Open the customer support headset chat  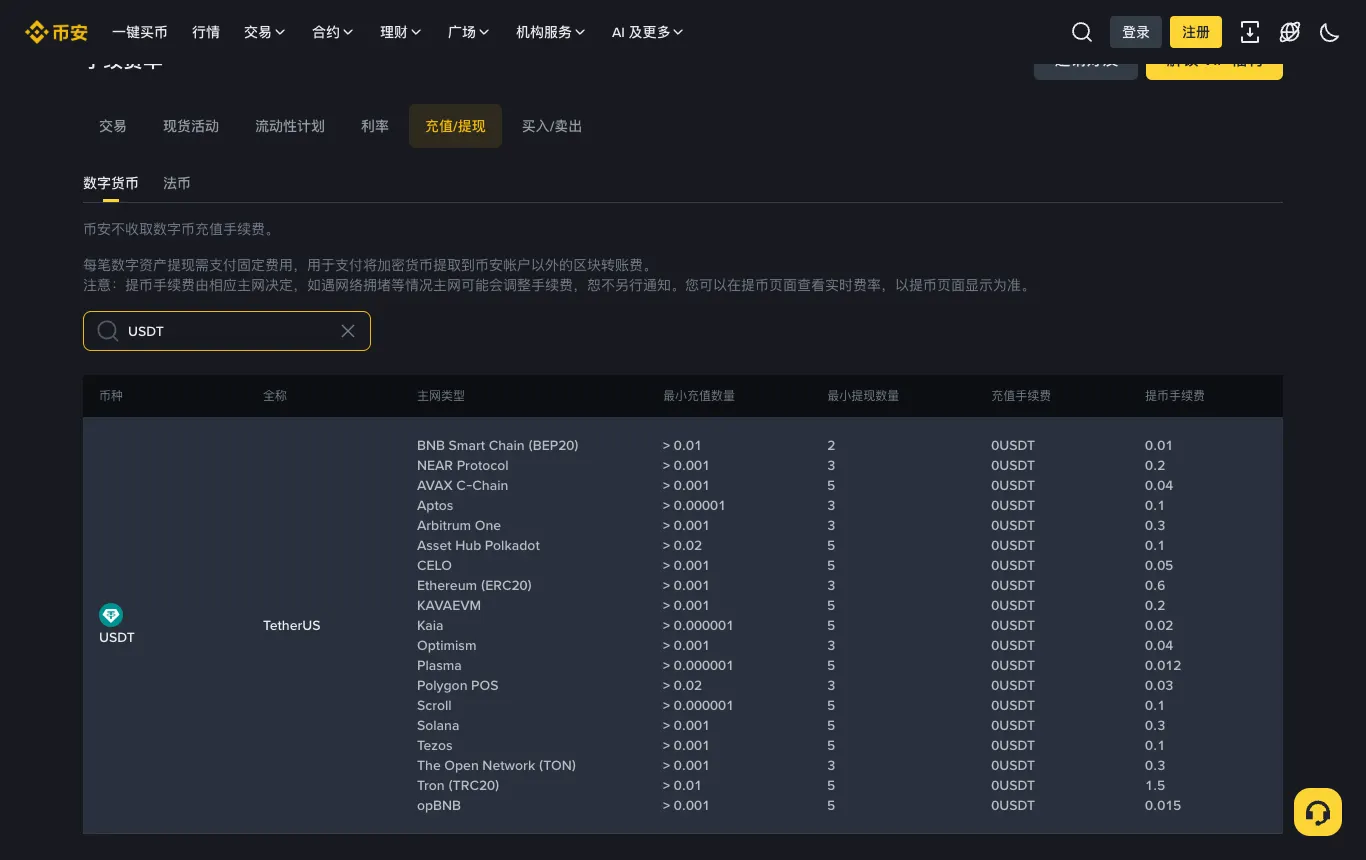1318,812
